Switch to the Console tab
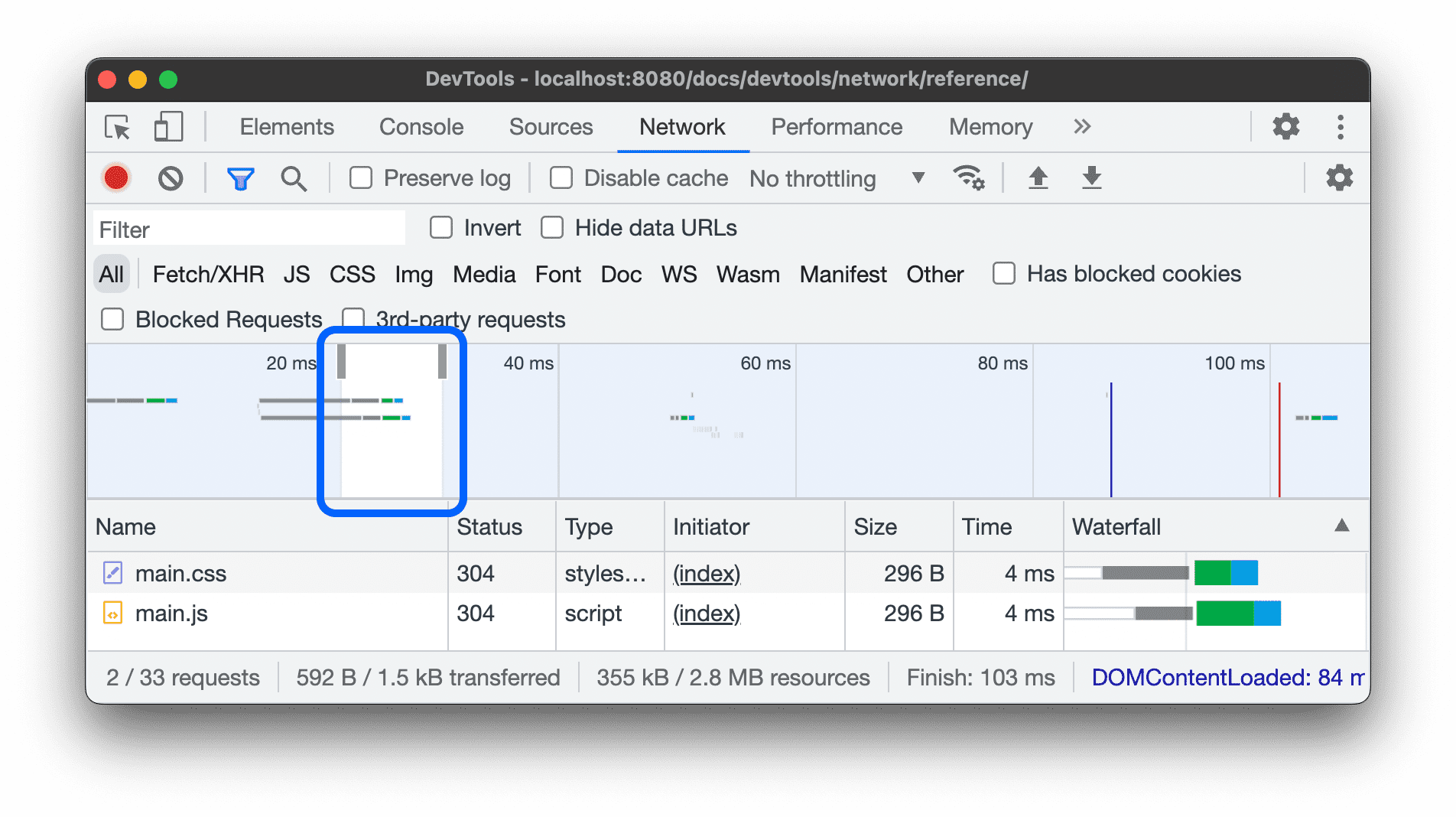Viewport: 1456px width, 817px height. pyautogui.click(x=421, y=127)
